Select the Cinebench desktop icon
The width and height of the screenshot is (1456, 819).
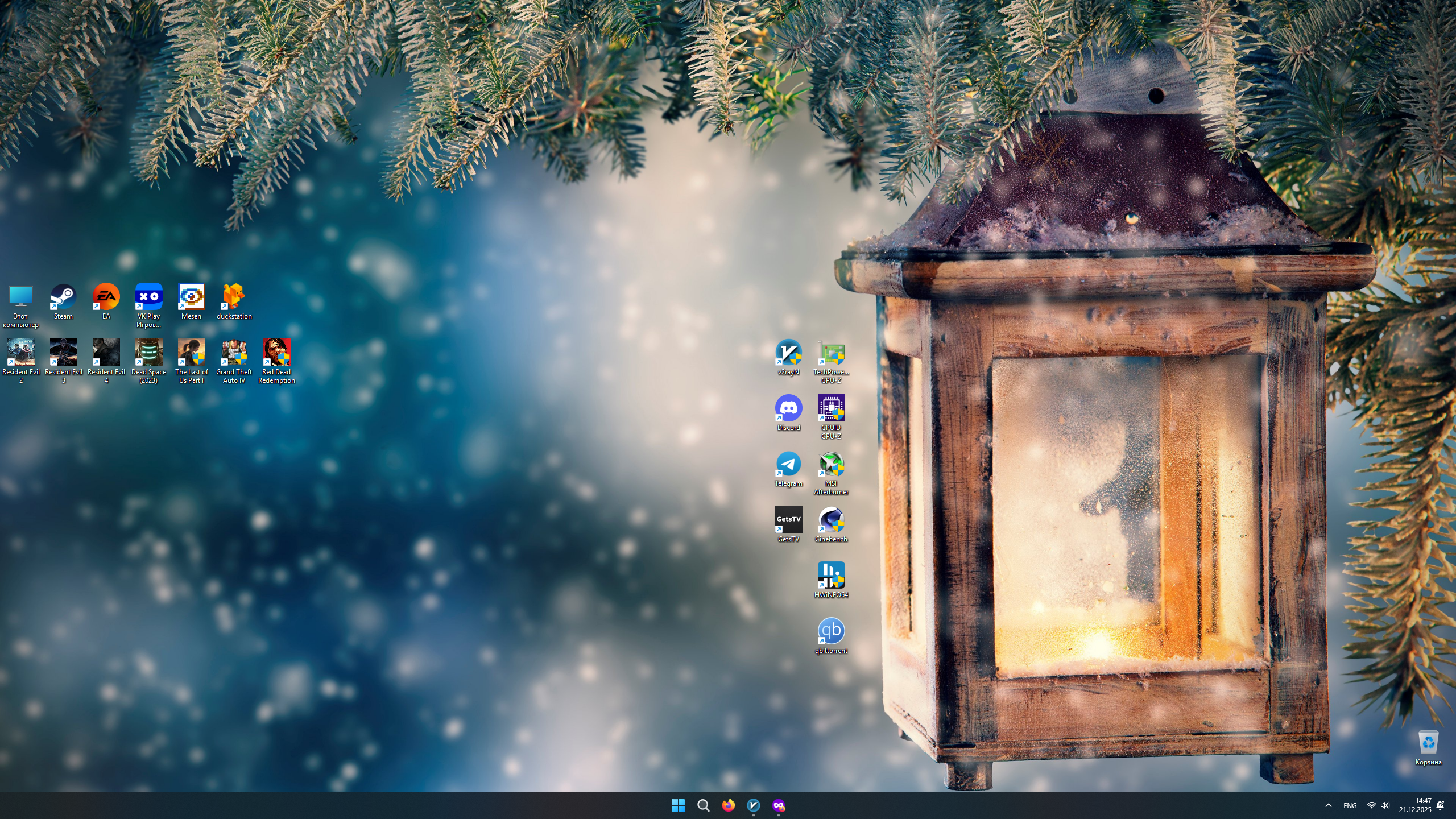tap(831, 520)
